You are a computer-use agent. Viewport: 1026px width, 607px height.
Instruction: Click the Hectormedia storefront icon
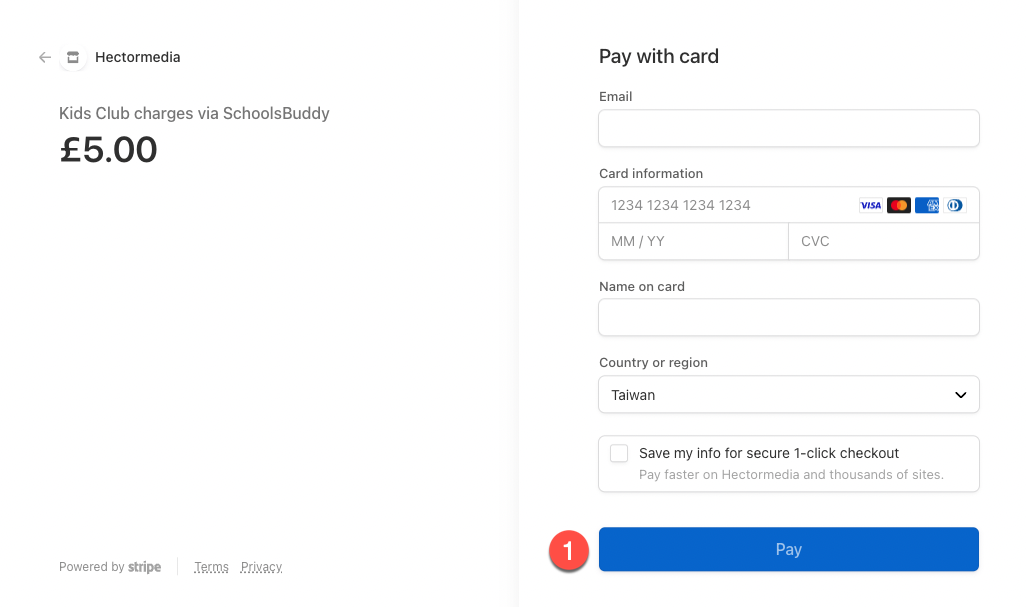pos(73,58)
